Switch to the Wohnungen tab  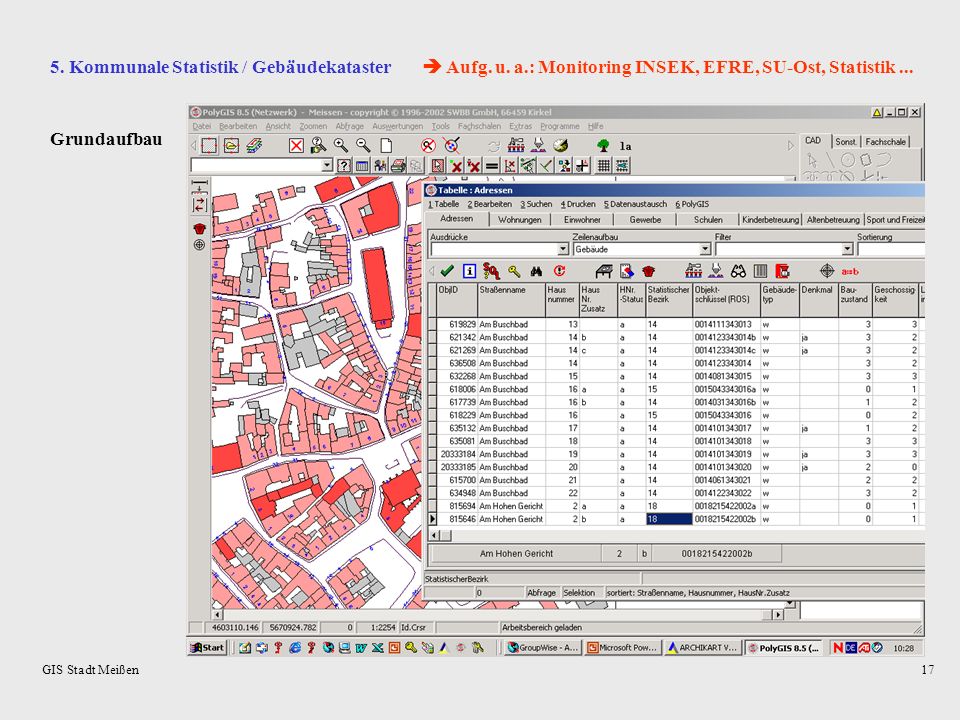click(520, 219)
